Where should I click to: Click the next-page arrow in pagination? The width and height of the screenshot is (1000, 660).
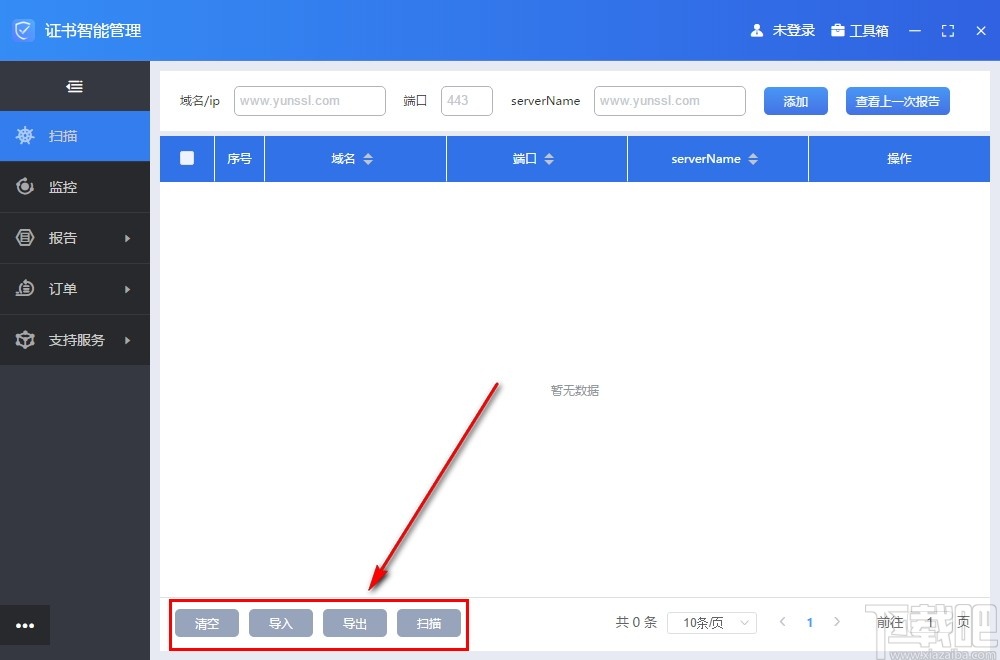[837, 622]
